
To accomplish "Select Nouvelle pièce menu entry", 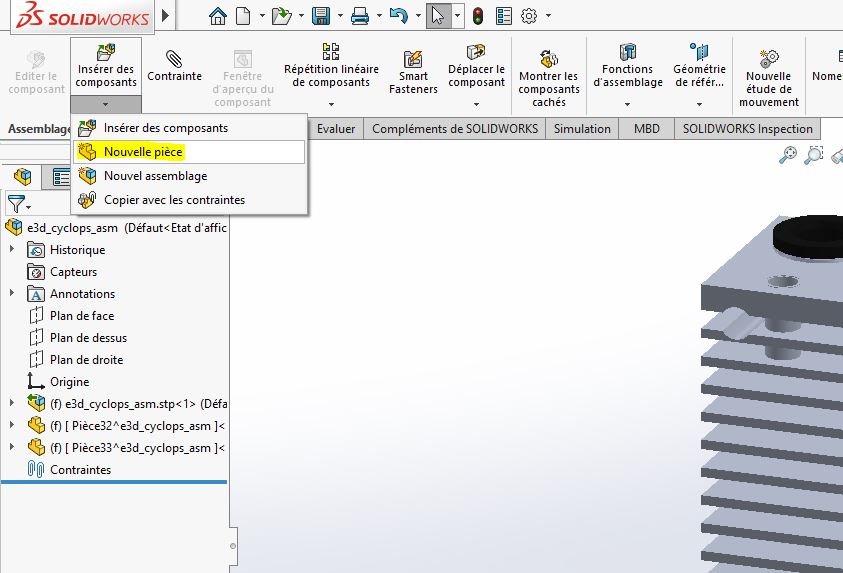I will [189, 152].
